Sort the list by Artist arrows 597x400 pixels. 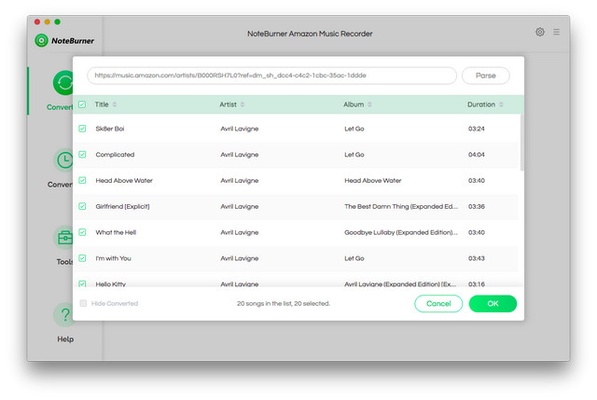tap(242, 104)
